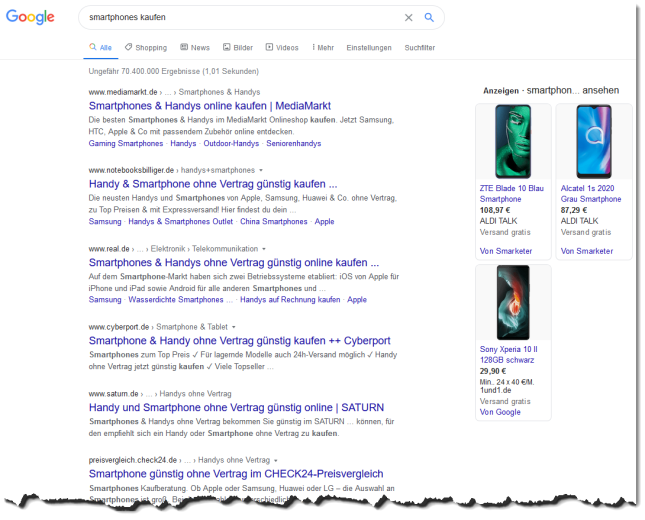
Task: Expand dropdown arrow beside check24.de URL
Action: 276,460
